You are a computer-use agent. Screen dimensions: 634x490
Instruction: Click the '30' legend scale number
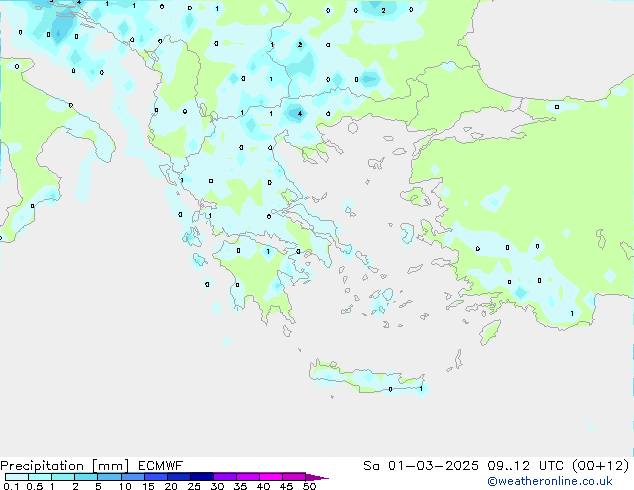pos(217,486)
